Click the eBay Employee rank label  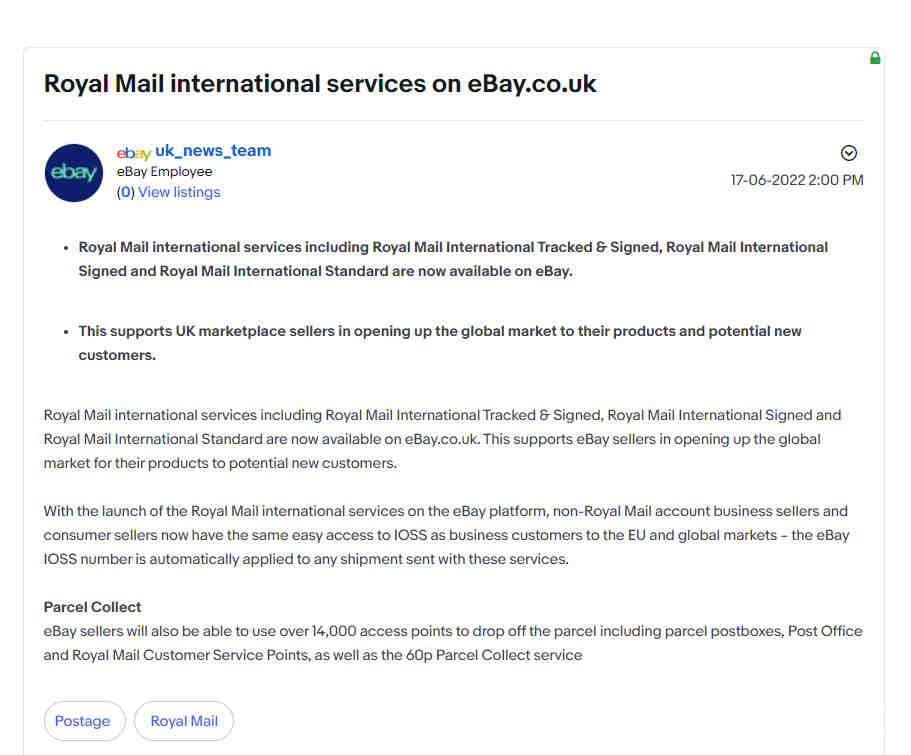click(x=164, y=171)
